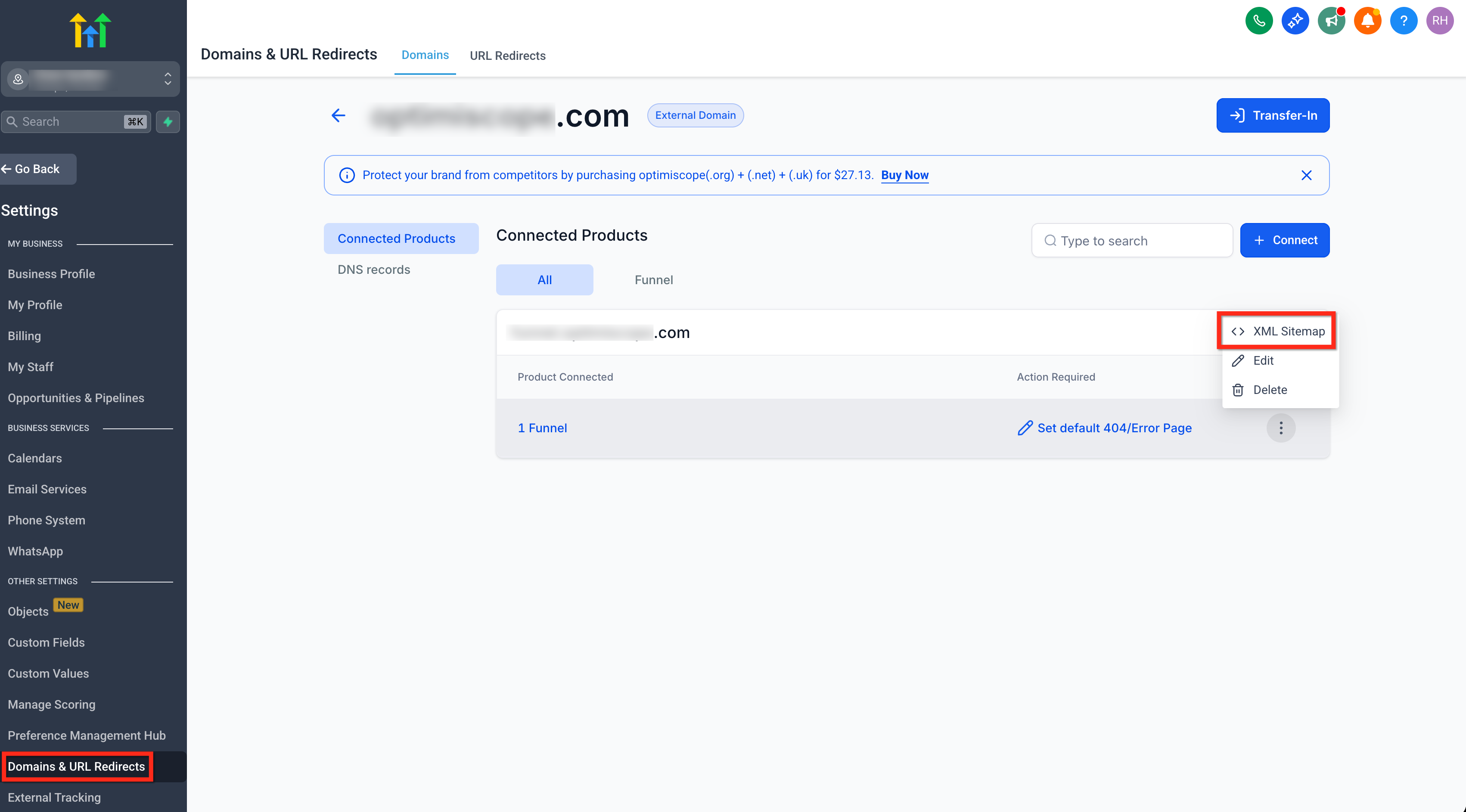Open the orange notifications bell
The height and width of the screenshot is (812, 1466).
pyautogui.click(x=1367, y=21)
